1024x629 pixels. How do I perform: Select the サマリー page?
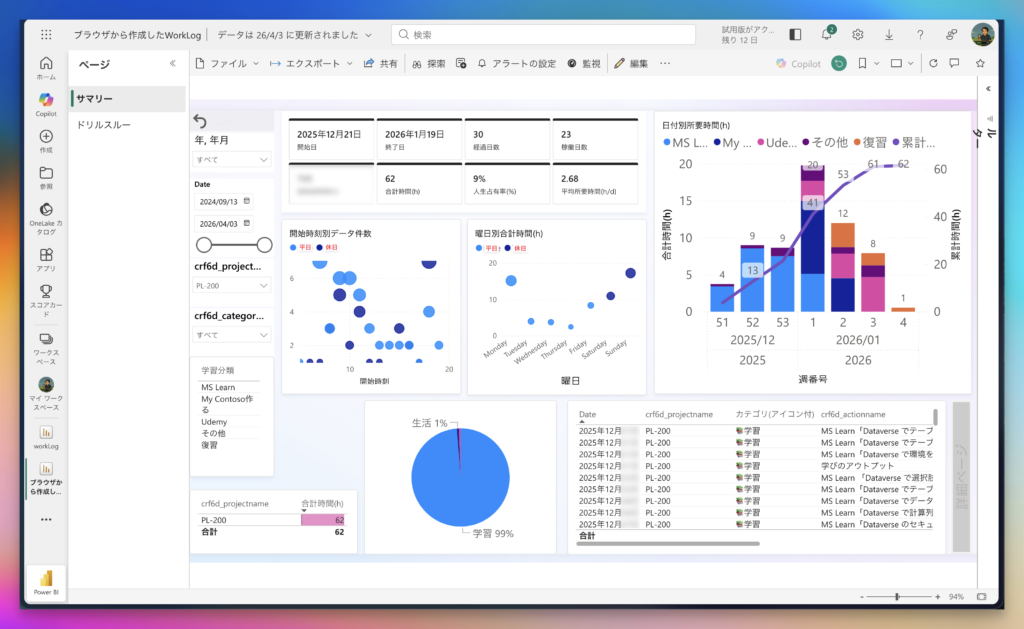pos(95,99)
